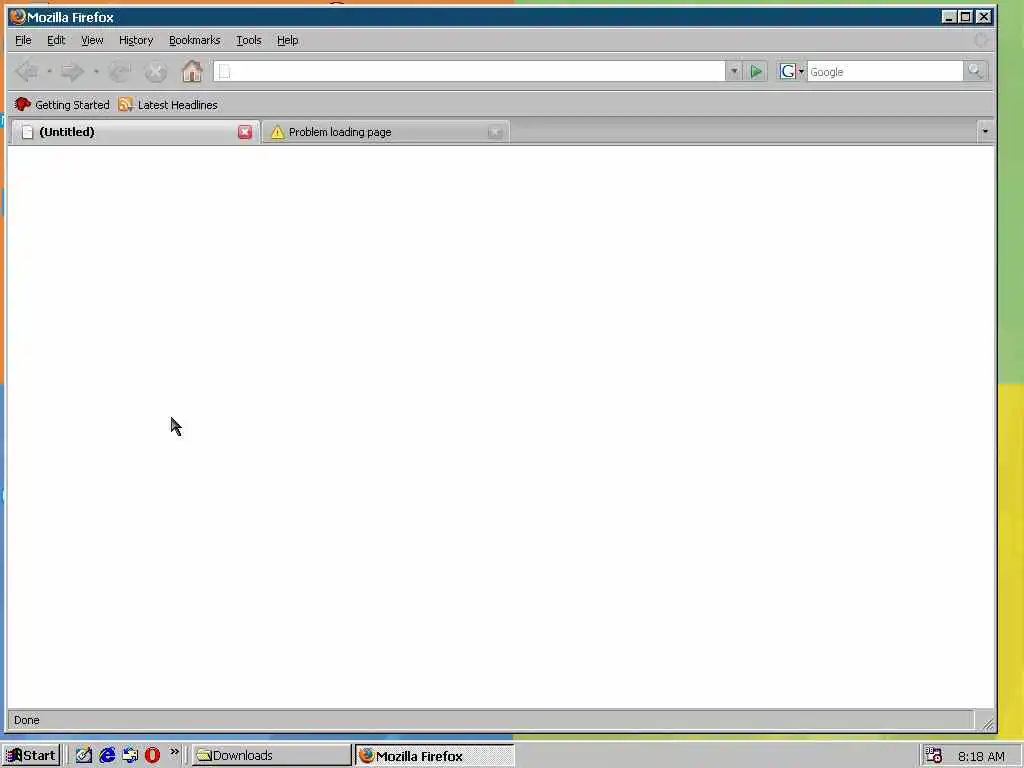Open the History menu

point(136,40)
